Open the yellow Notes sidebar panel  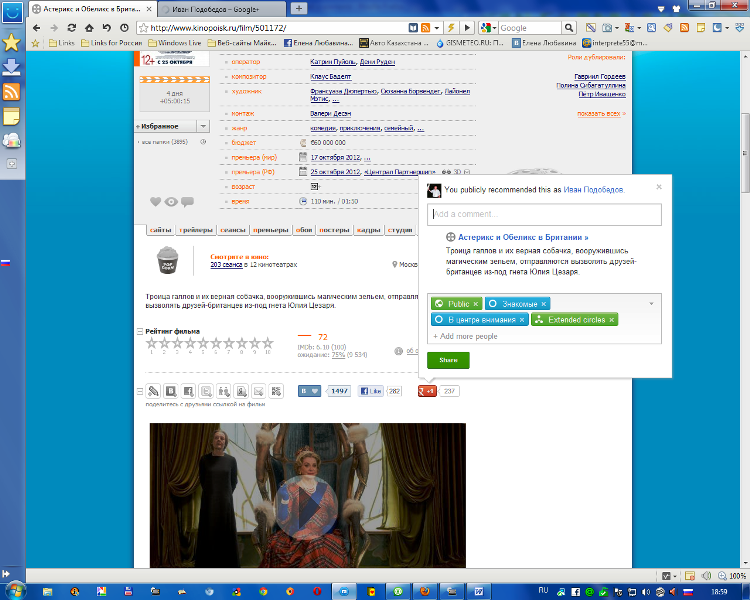[x=11, y=116]
